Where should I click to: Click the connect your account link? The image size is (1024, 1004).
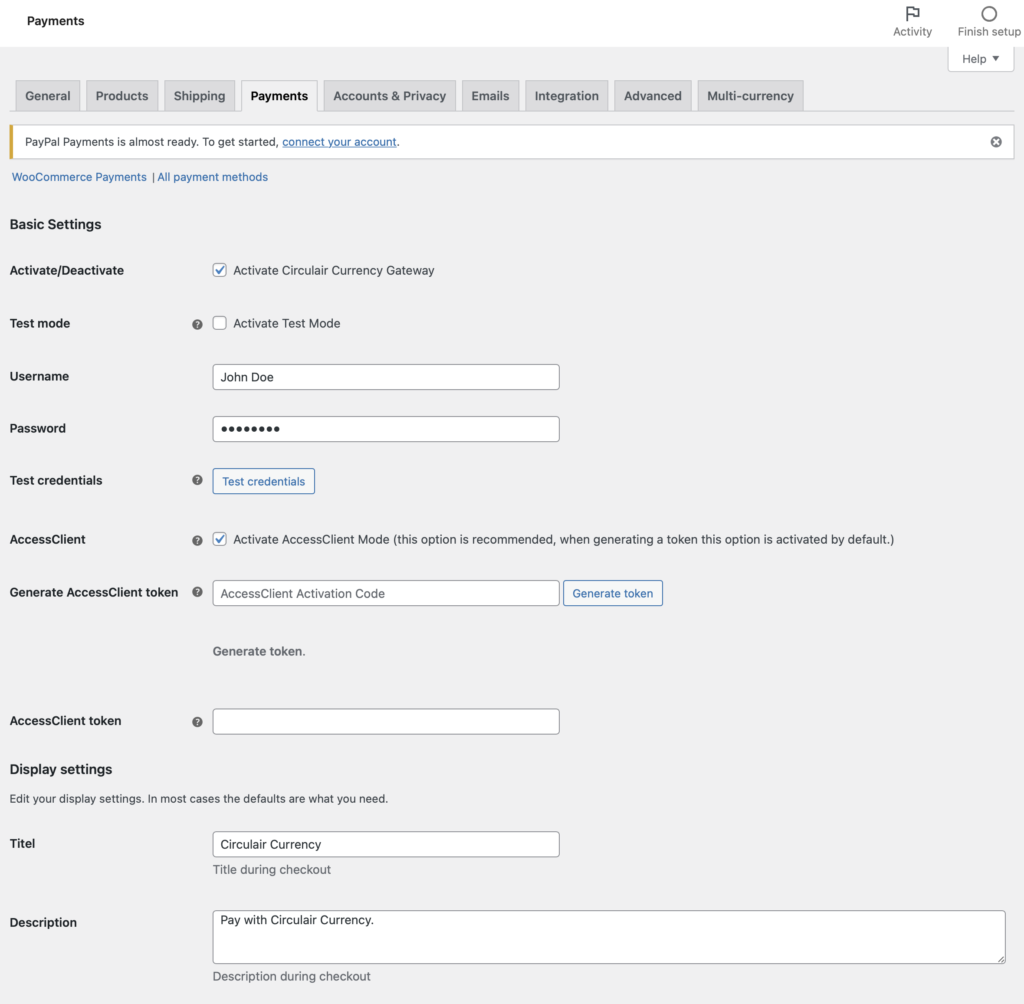[339, 141]
